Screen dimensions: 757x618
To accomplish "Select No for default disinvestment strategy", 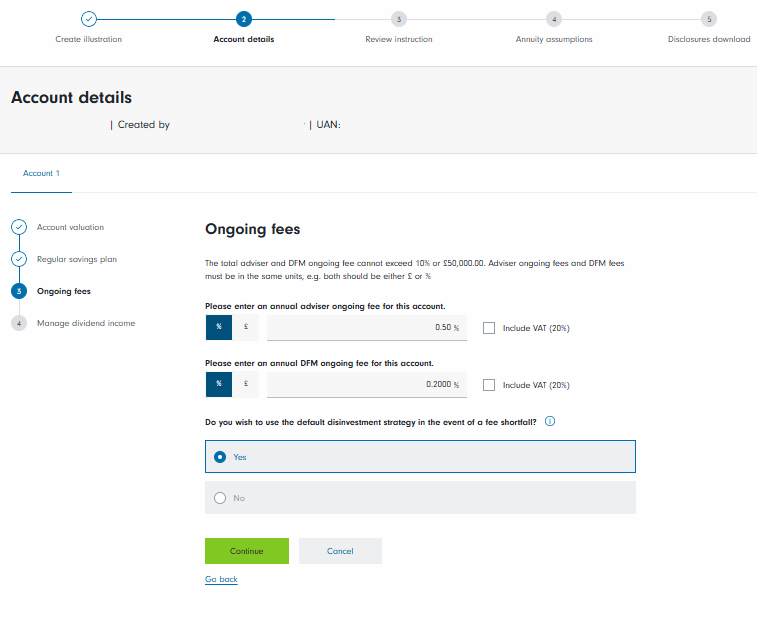I will pos(221,498).
